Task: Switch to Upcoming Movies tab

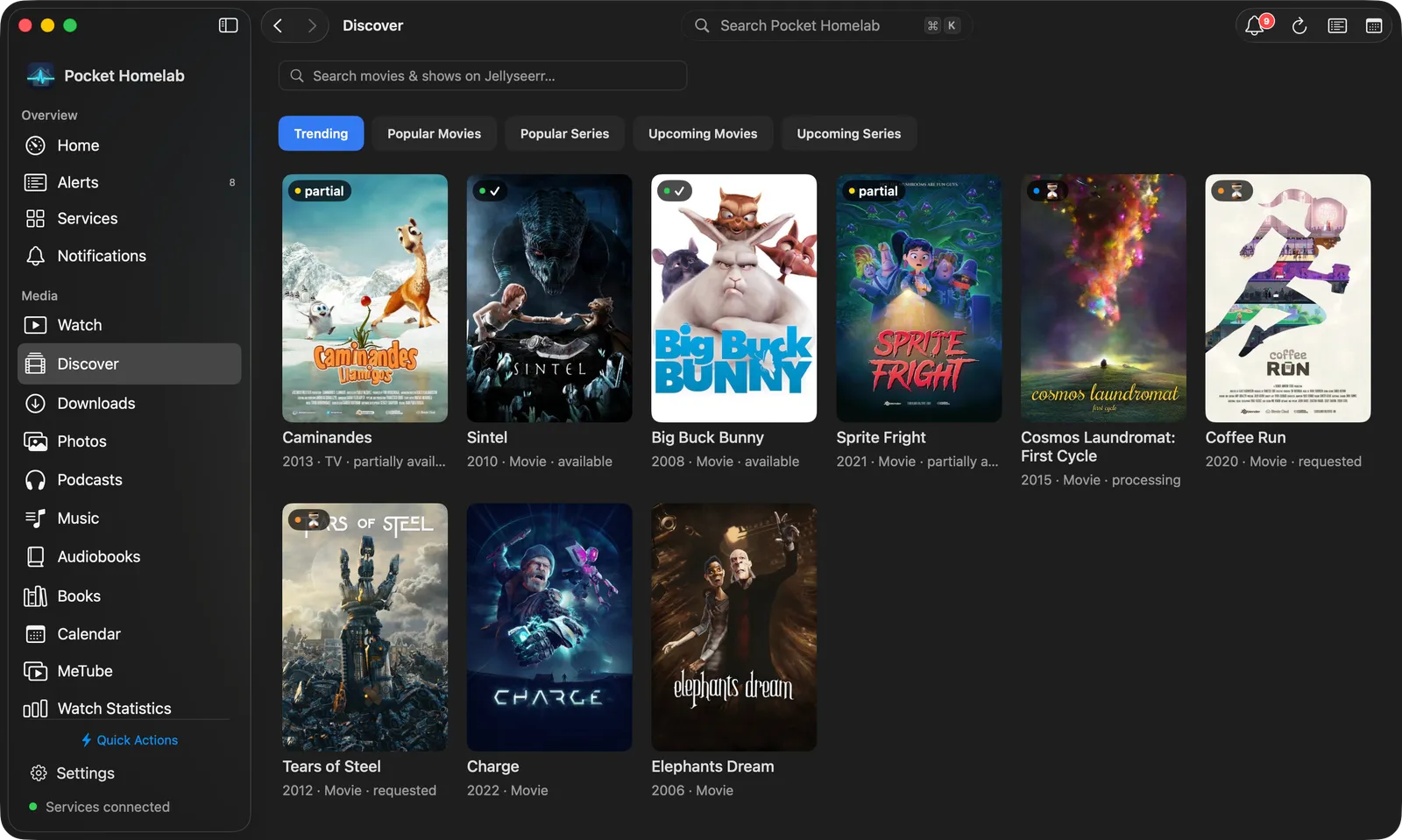Action: (703, 133)
